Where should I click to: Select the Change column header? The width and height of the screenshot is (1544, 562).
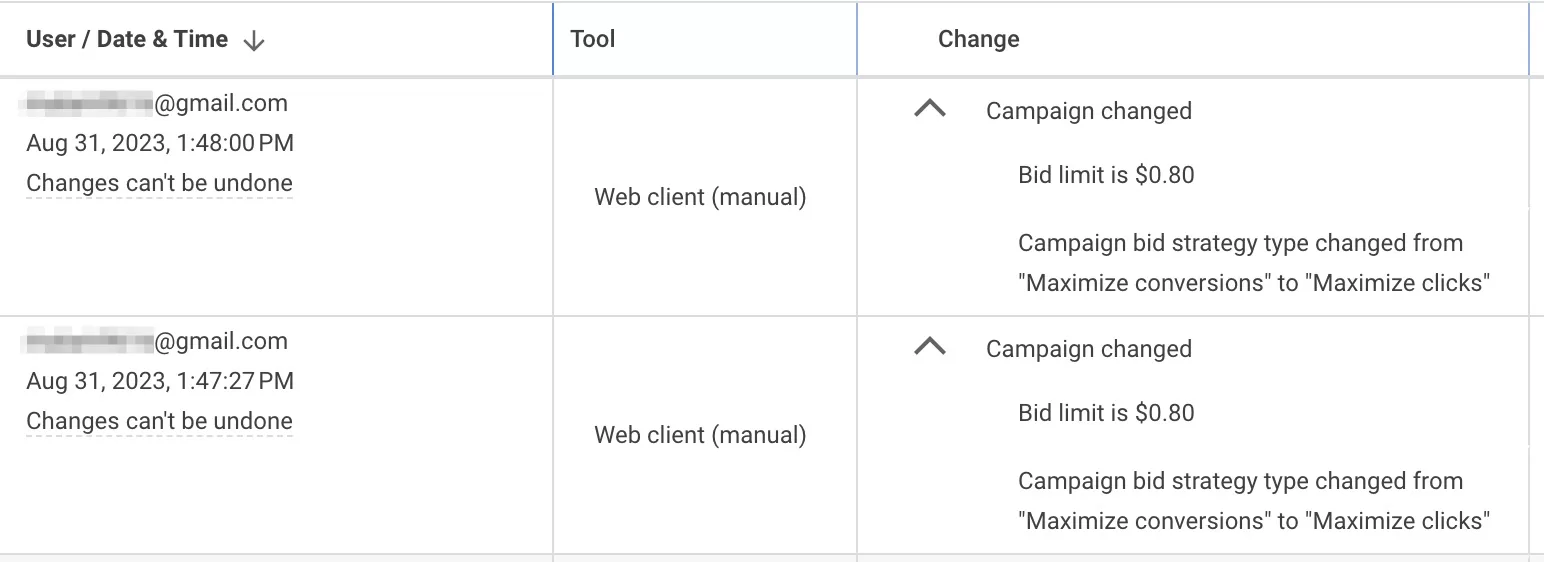978,39
